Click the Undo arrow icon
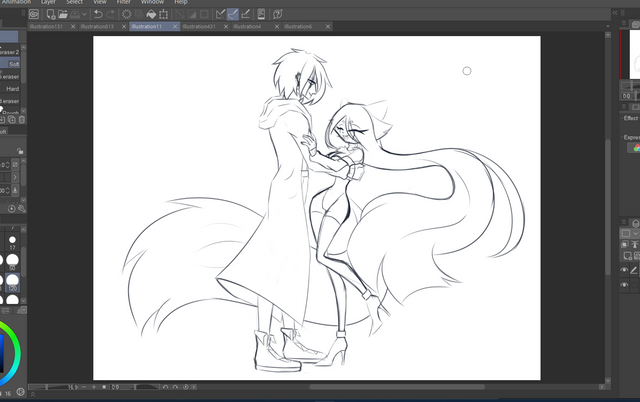This screenshot has width=640, height=402. pos(98,14)
